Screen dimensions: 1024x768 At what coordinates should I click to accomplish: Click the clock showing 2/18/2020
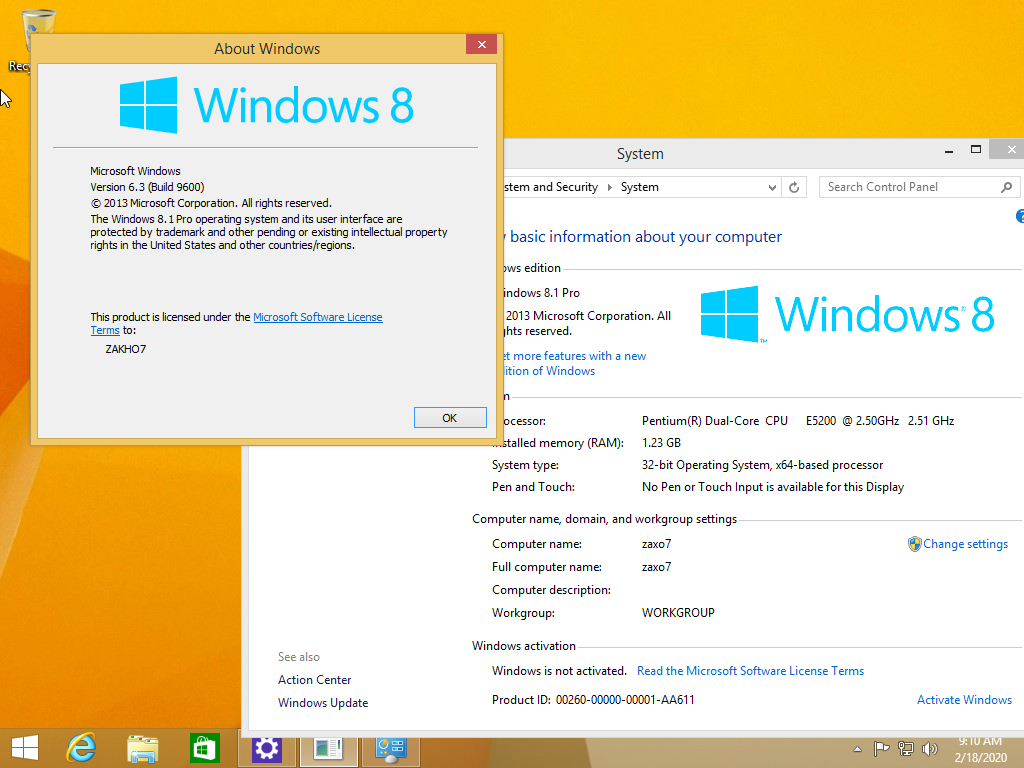click(x=980, y=750)
